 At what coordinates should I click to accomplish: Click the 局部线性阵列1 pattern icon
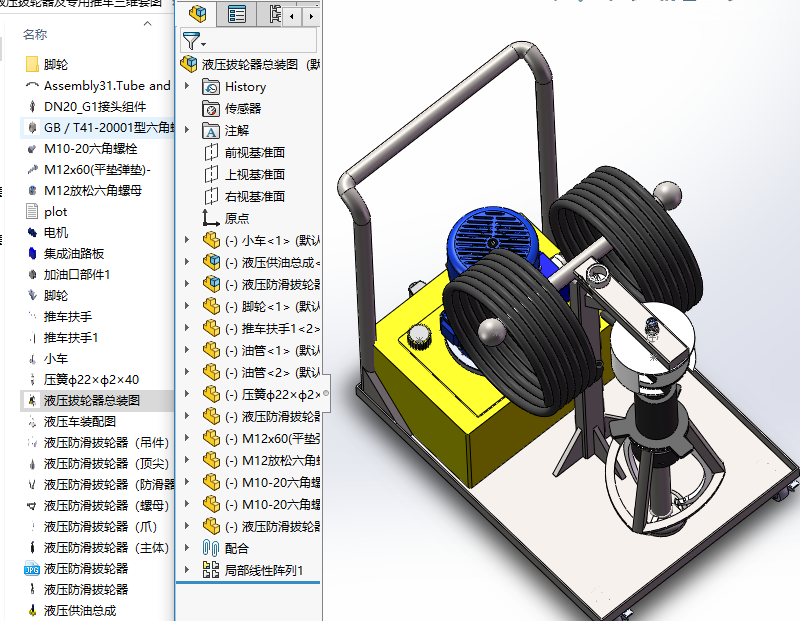tap(211, 570)
